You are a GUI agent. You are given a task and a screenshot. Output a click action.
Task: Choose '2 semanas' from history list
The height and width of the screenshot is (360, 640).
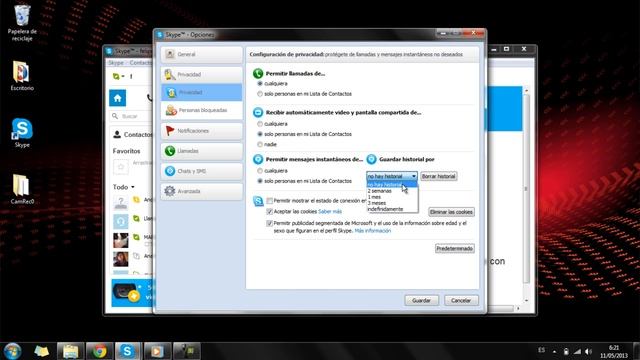click(392, 191)
